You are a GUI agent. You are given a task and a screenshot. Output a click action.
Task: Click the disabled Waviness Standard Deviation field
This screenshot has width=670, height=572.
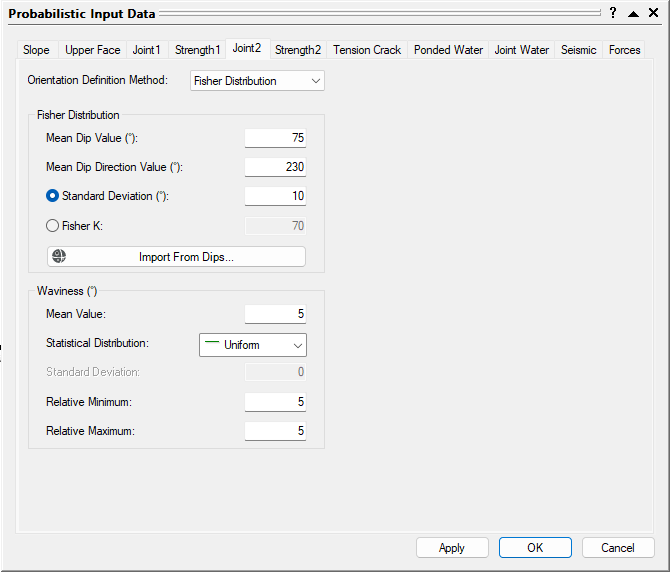pyautogui.click(x=275, y=372)
